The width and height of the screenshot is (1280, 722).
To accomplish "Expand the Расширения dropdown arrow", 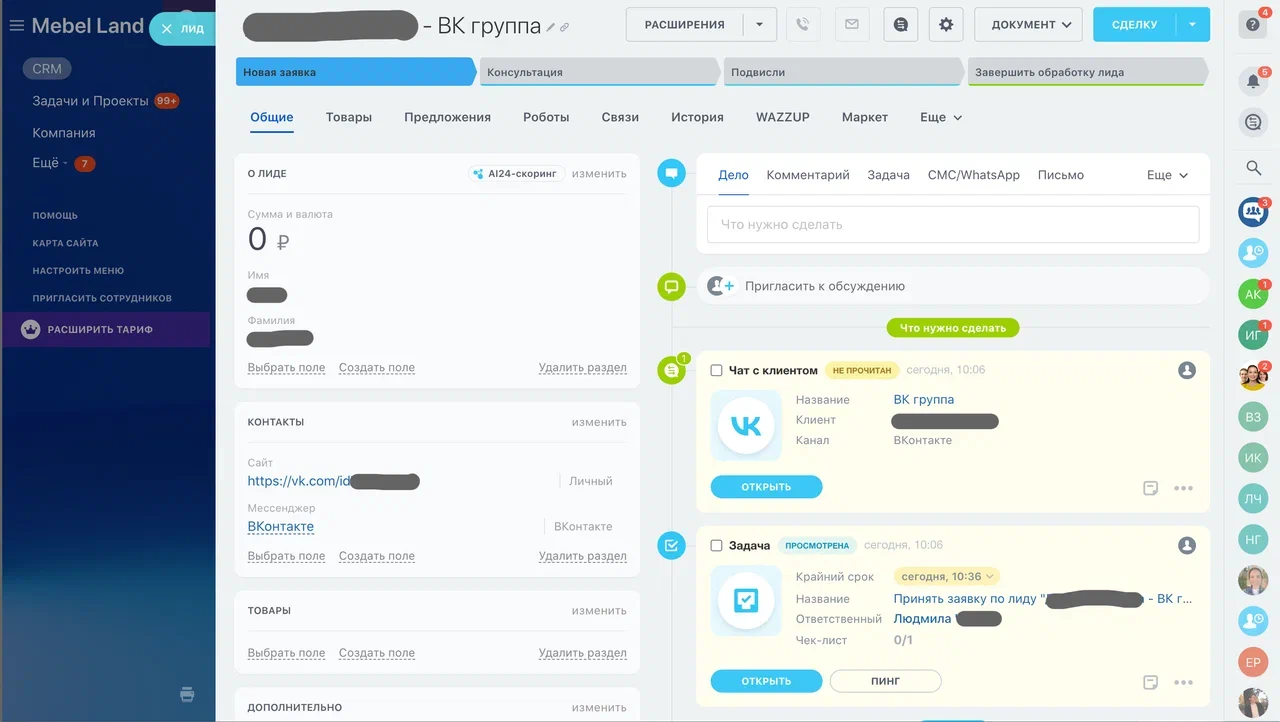I will (x=760, y=25).
